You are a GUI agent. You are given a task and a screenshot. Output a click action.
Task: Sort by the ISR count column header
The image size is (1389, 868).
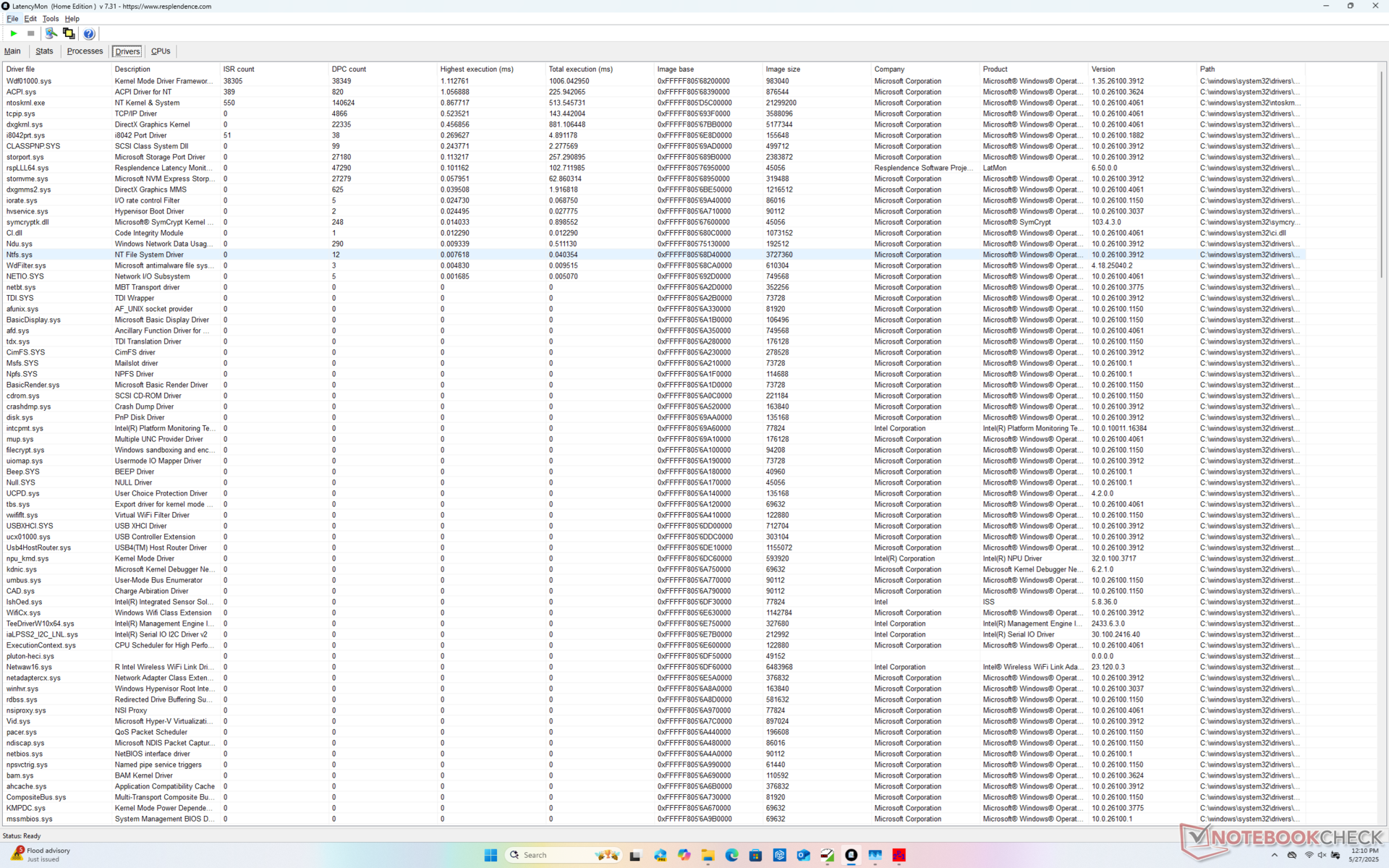click(x=274, y=69)
